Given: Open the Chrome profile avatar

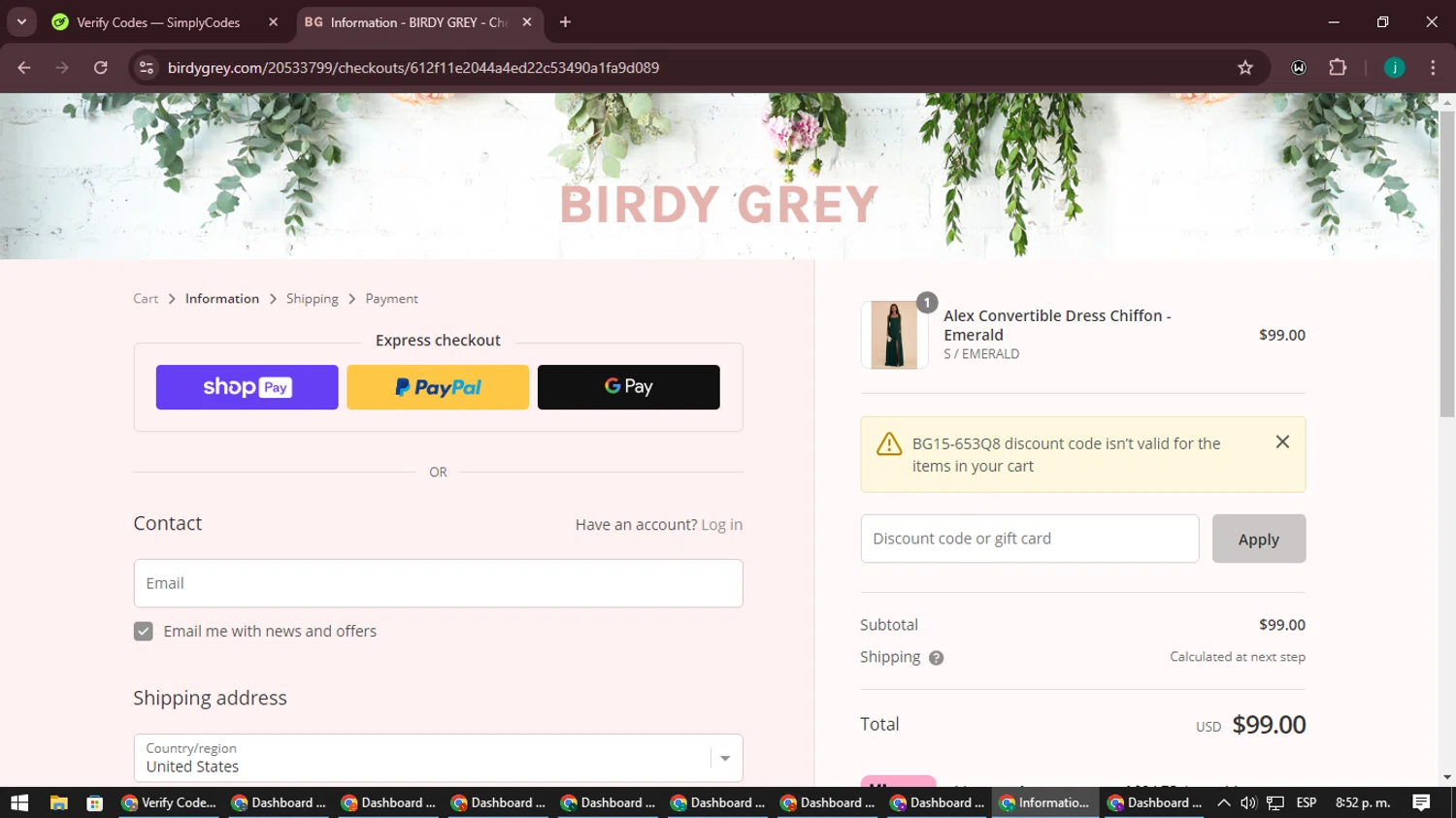Looking at the screenshot, I should [1394, 68].
